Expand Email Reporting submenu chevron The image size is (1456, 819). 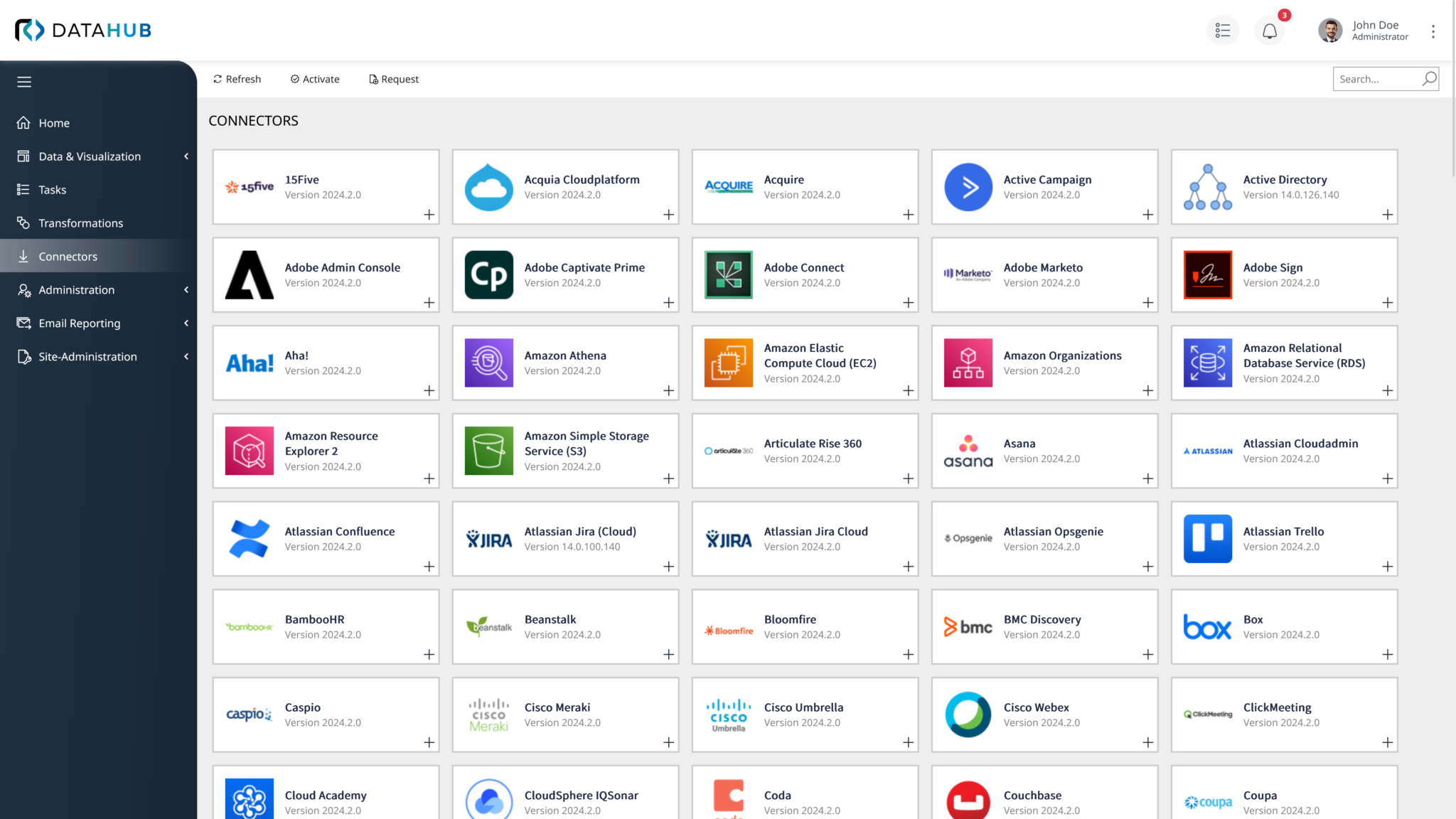(x=186, y=323)
